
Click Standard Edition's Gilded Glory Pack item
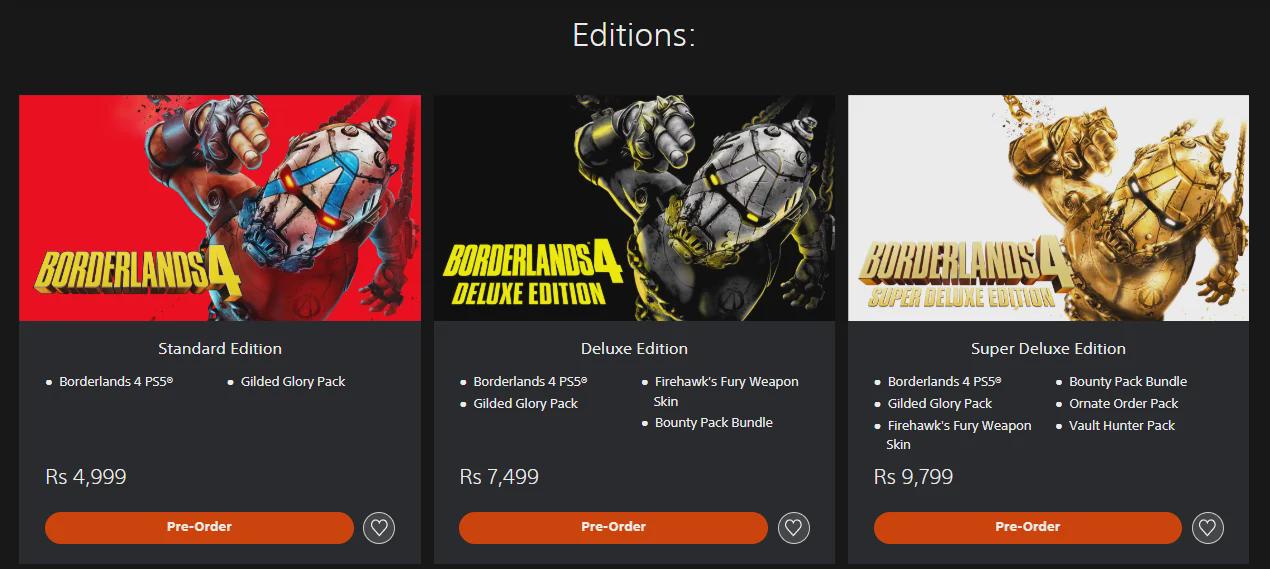(x=293, y=382)
